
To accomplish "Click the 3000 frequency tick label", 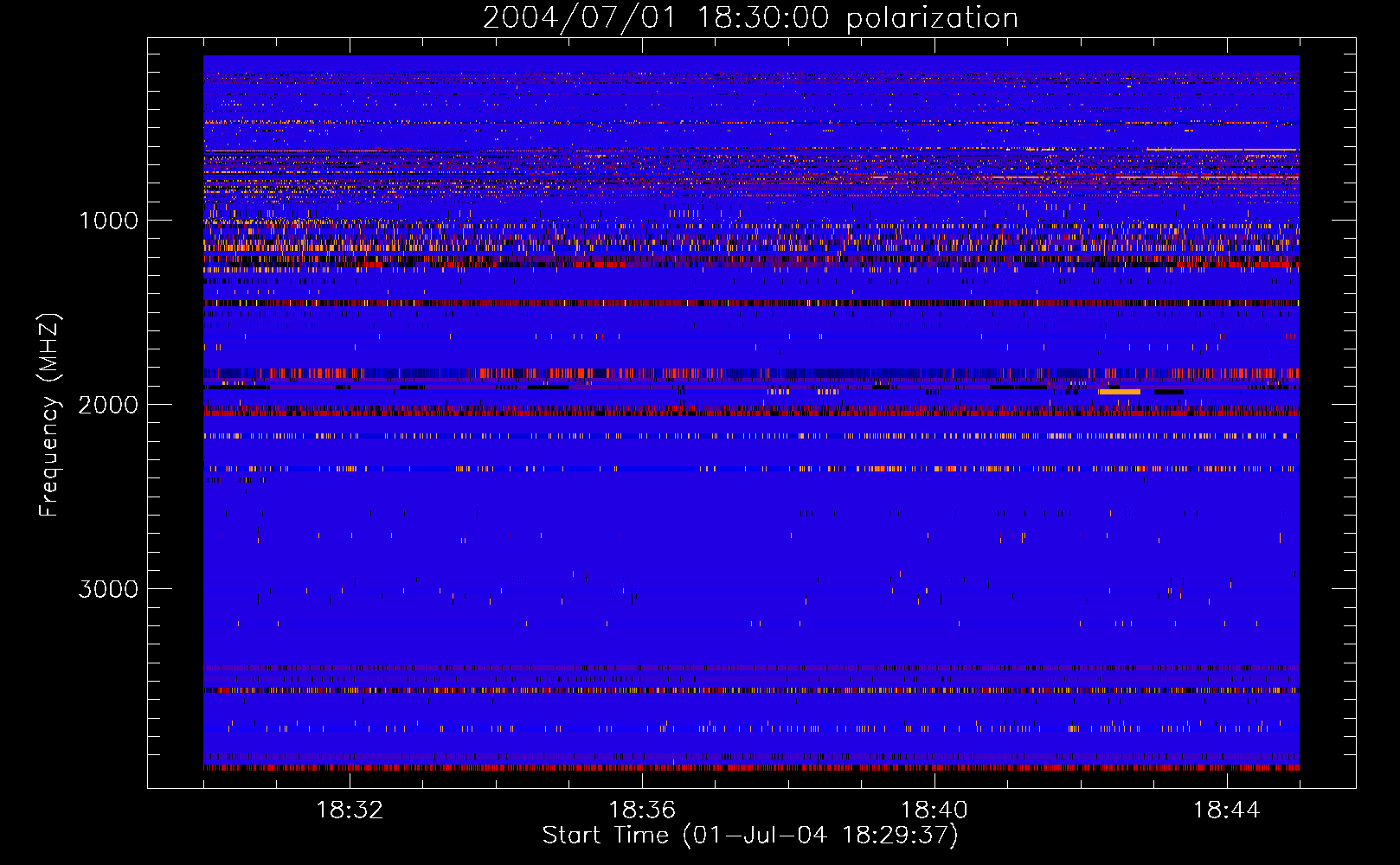I will click(108, 589).
